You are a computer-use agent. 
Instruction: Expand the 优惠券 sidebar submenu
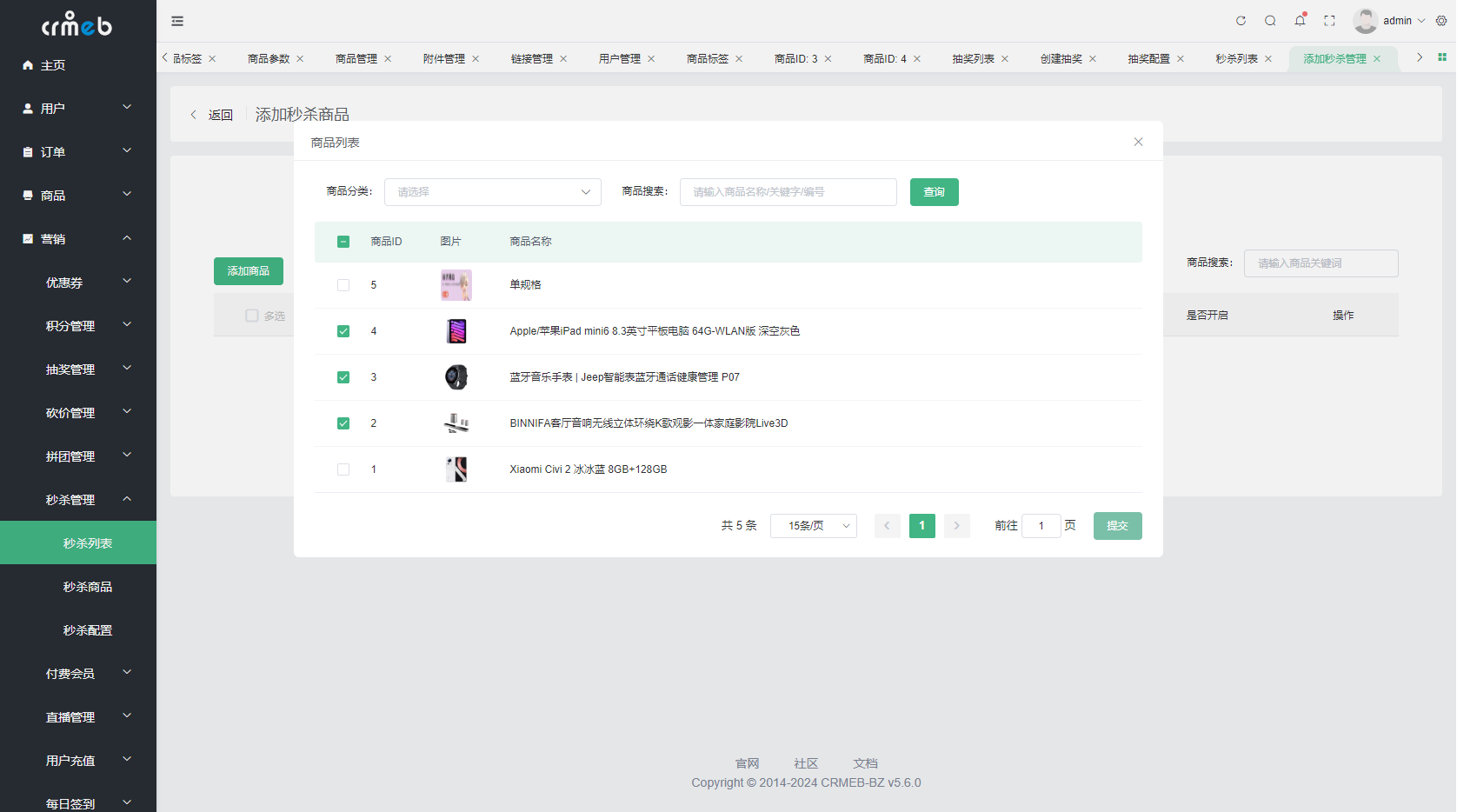click(x=78, y=283)
